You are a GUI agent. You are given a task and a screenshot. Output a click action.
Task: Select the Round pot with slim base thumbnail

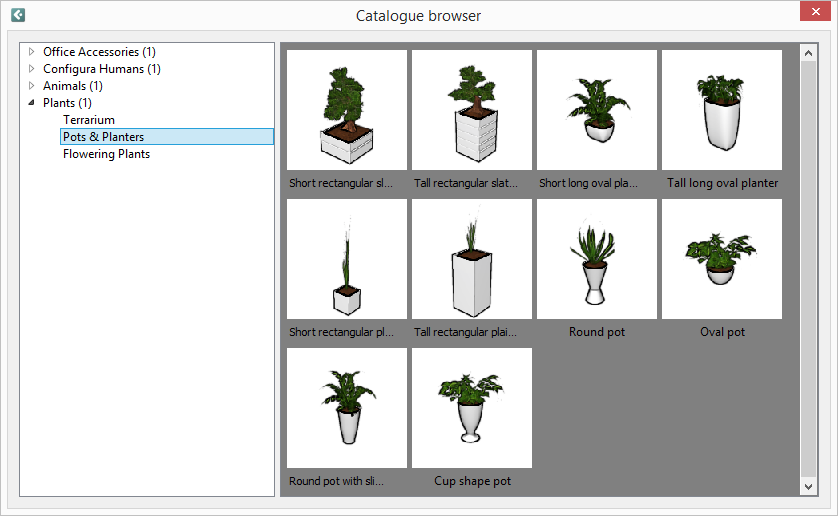click(x=347, y=408)
